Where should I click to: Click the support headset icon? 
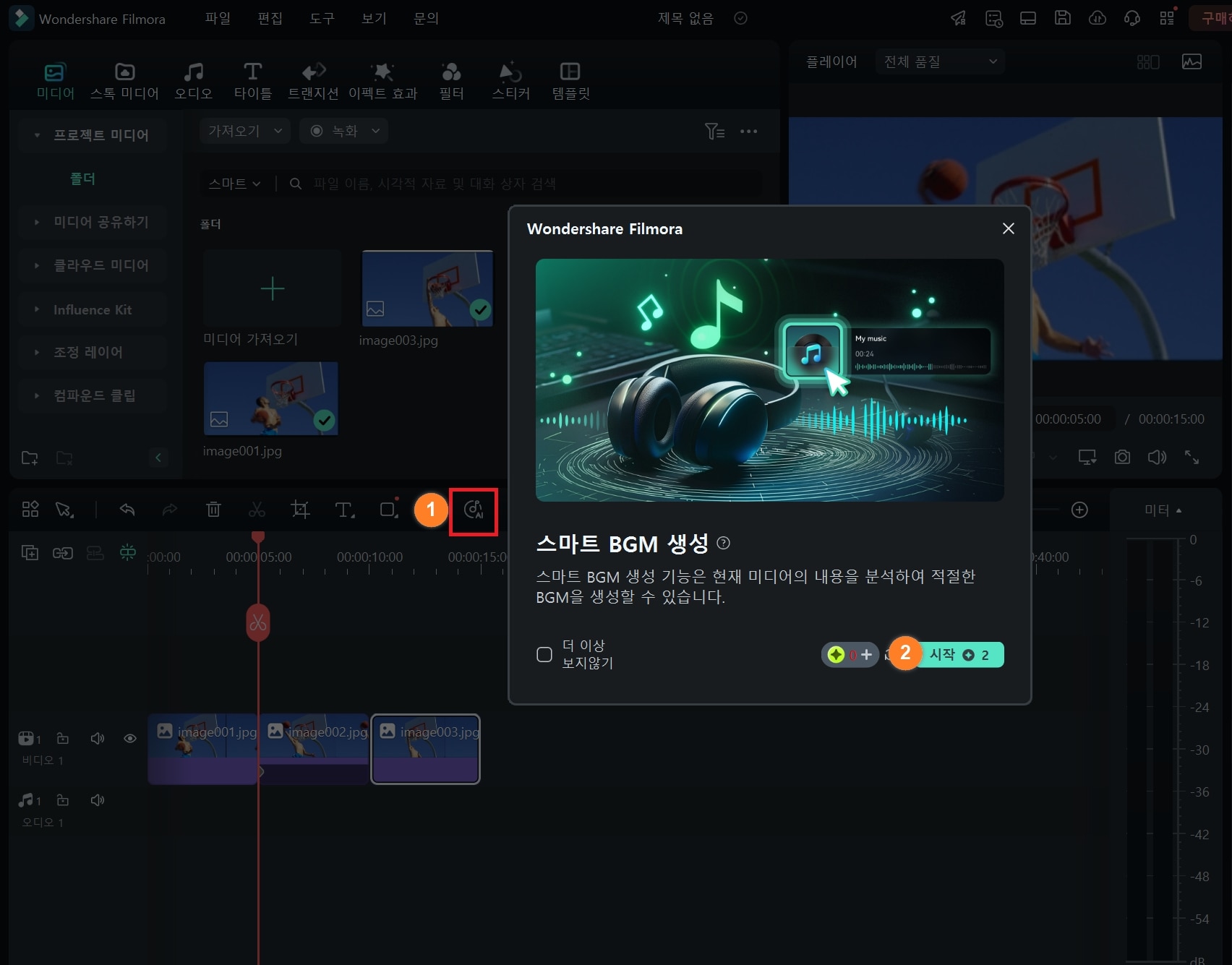tap(1132, 18)
